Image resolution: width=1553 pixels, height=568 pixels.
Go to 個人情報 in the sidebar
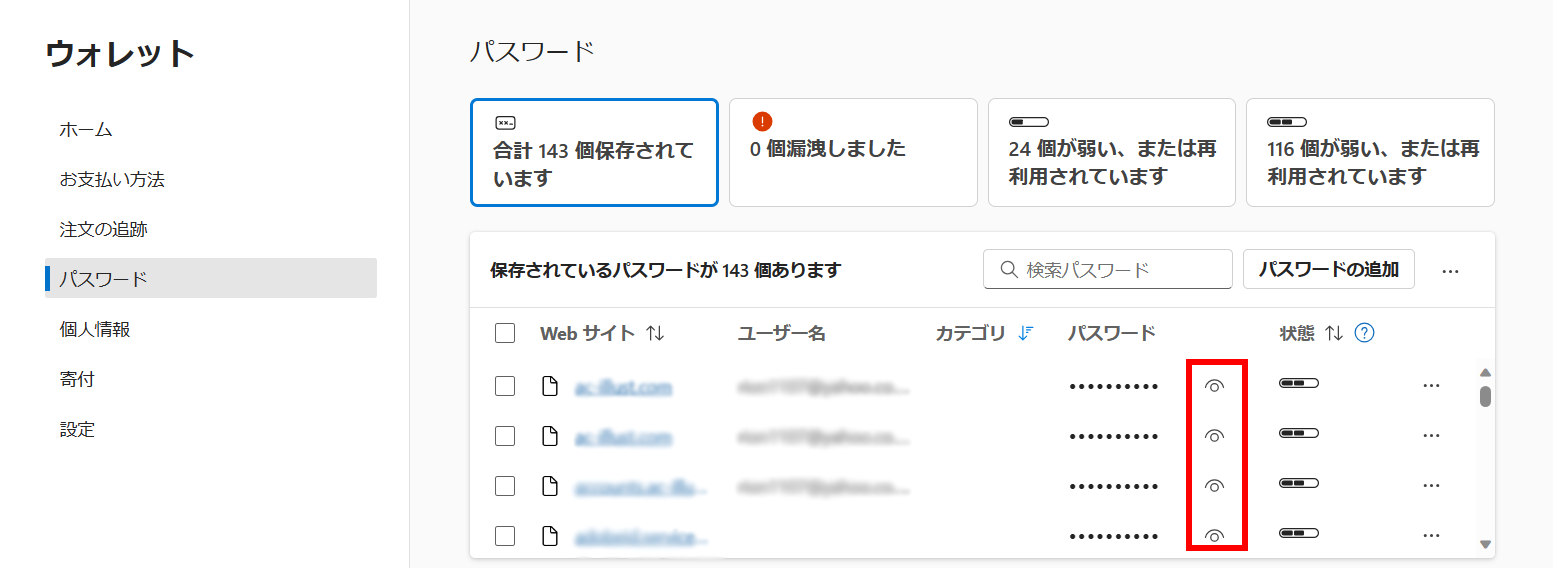(95, 329)
